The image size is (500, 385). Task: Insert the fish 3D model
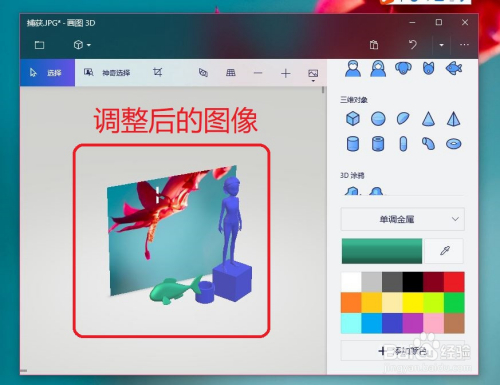click(x=454, y=68)
